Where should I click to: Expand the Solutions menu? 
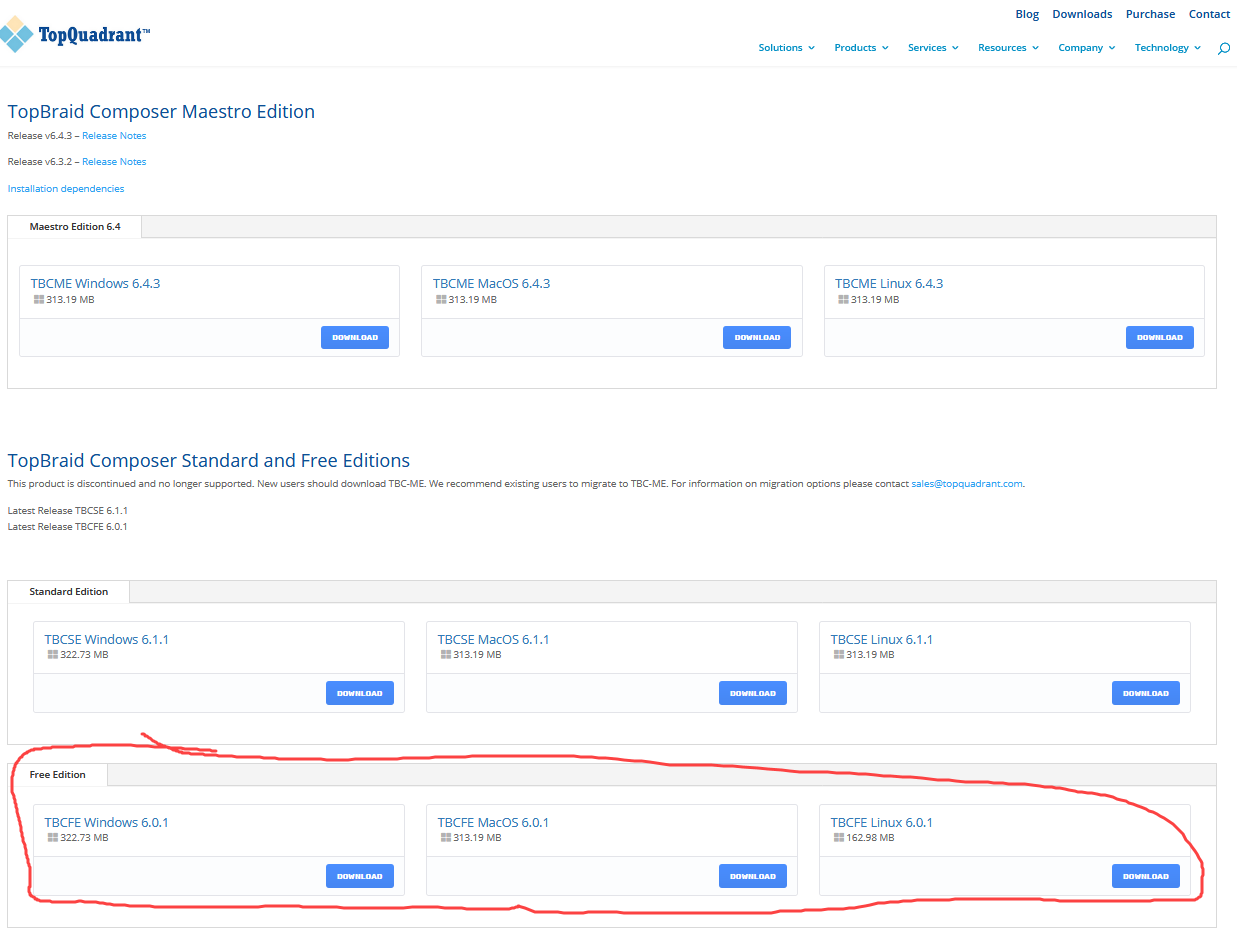[x=786, y=48]
